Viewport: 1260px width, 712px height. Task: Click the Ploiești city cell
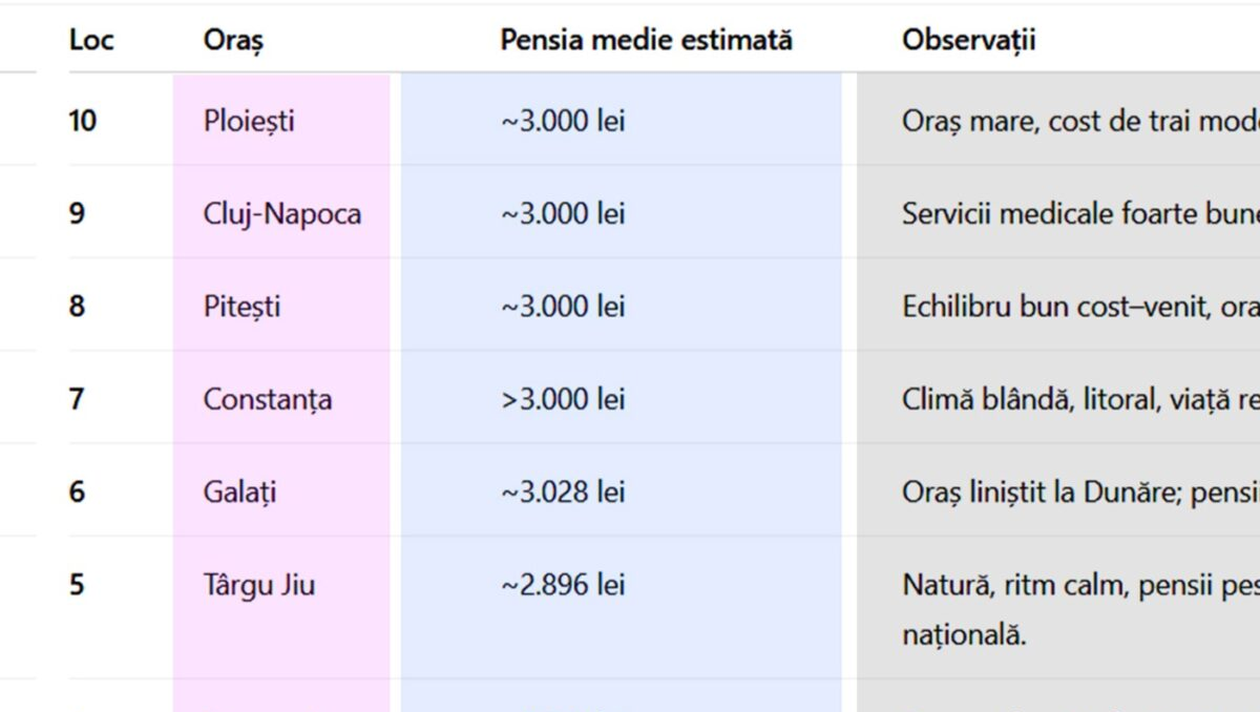pyautogui.click(x=248, y=122)
